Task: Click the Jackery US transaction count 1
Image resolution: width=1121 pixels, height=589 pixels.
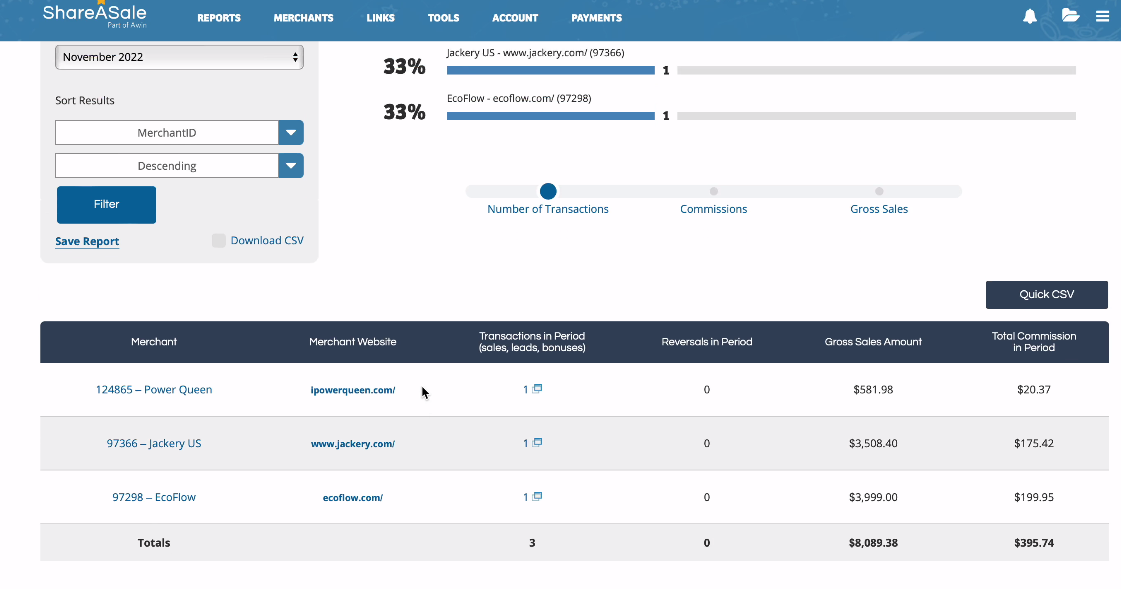Action: point(525,443)
